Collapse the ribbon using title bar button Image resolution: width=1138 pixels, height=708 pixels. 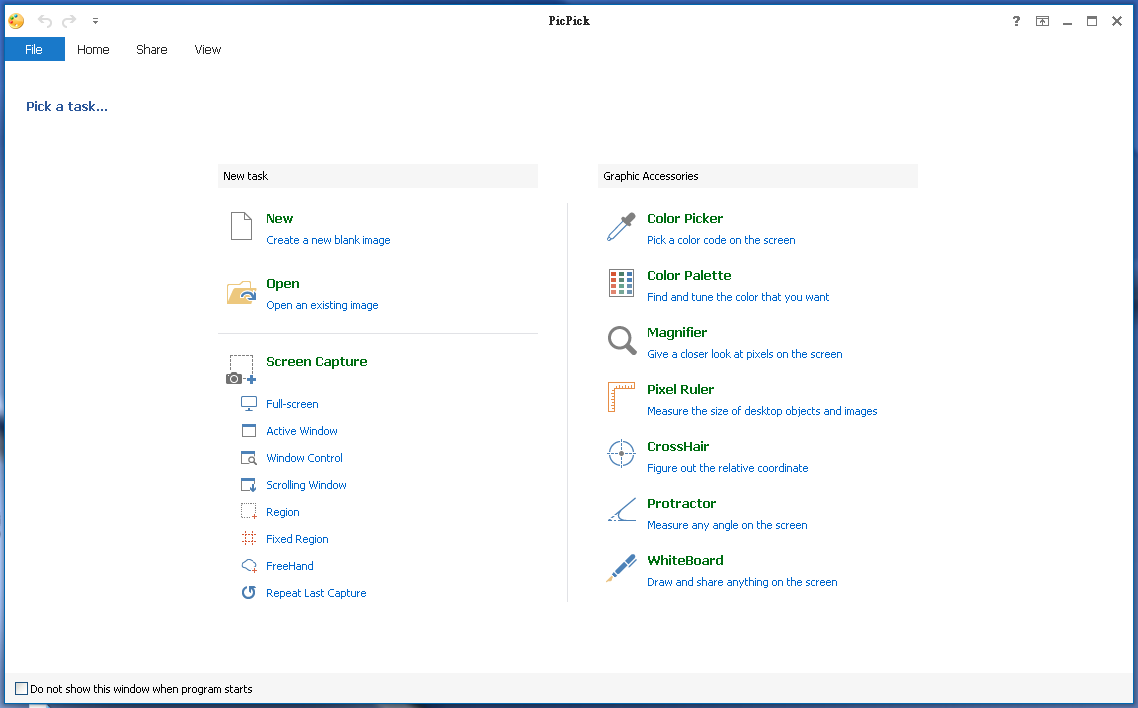1042,21
